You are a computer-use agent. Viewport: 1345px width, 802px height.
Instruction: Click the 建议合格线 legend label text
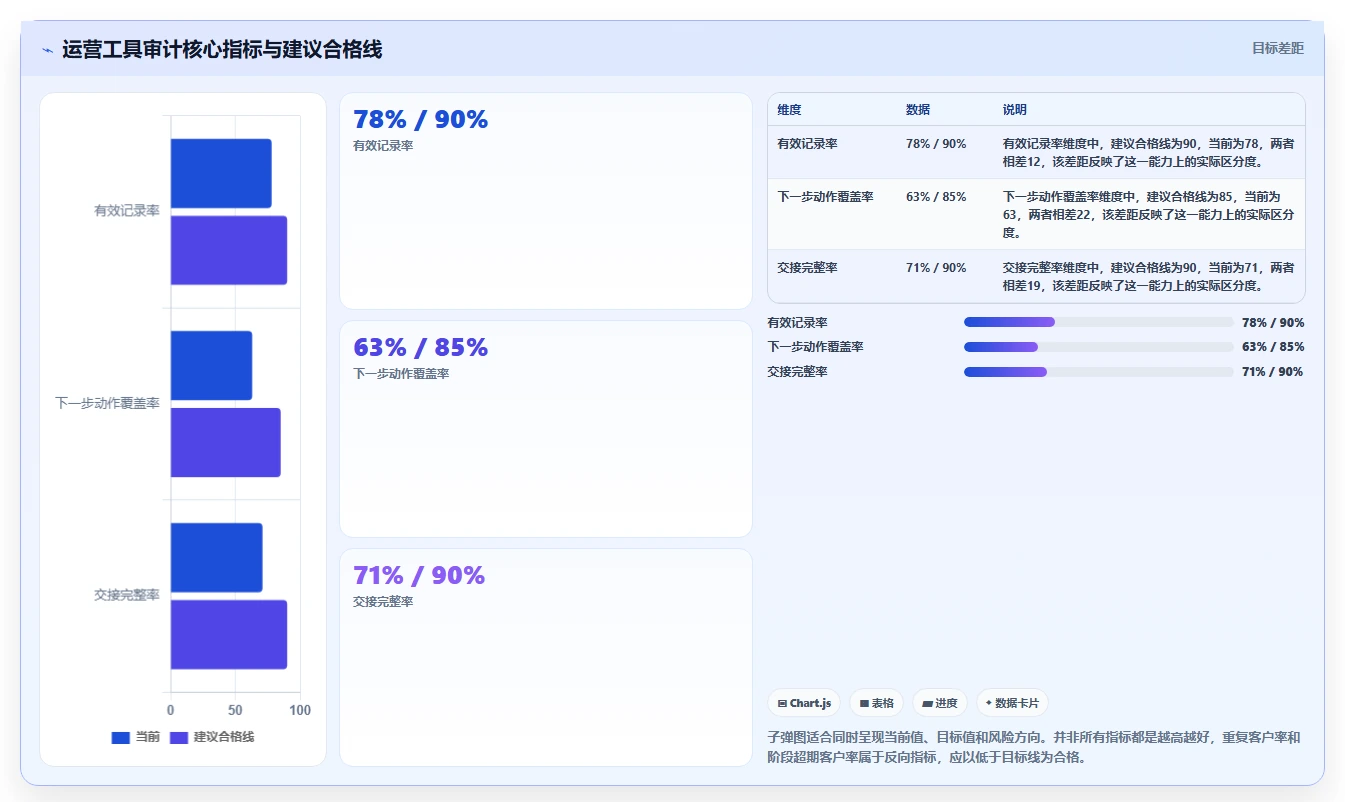tap(224, 737)
